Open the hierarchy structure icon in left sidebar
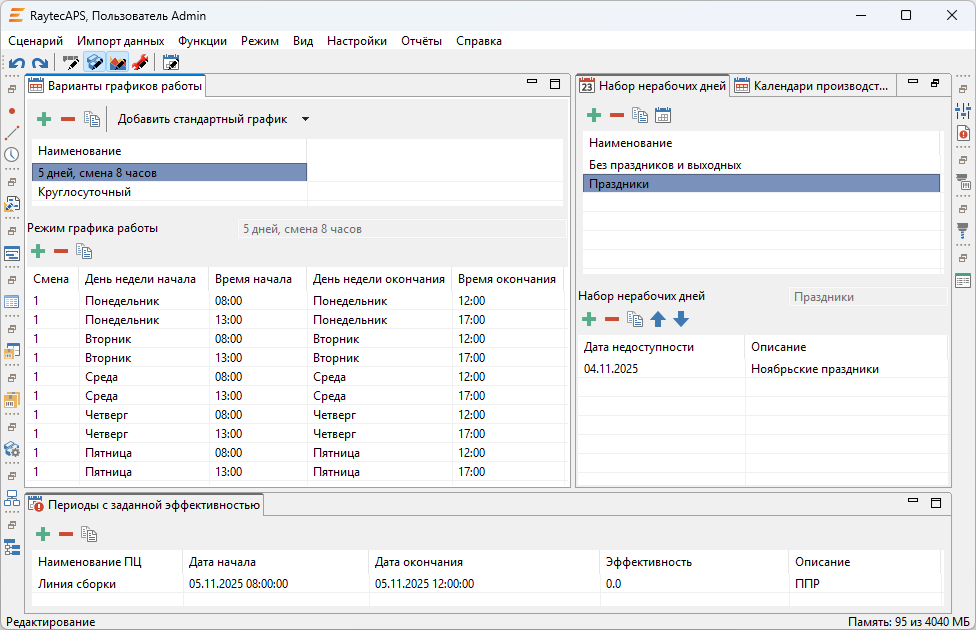This screenshot has height=630, width=976. point(12,498)
